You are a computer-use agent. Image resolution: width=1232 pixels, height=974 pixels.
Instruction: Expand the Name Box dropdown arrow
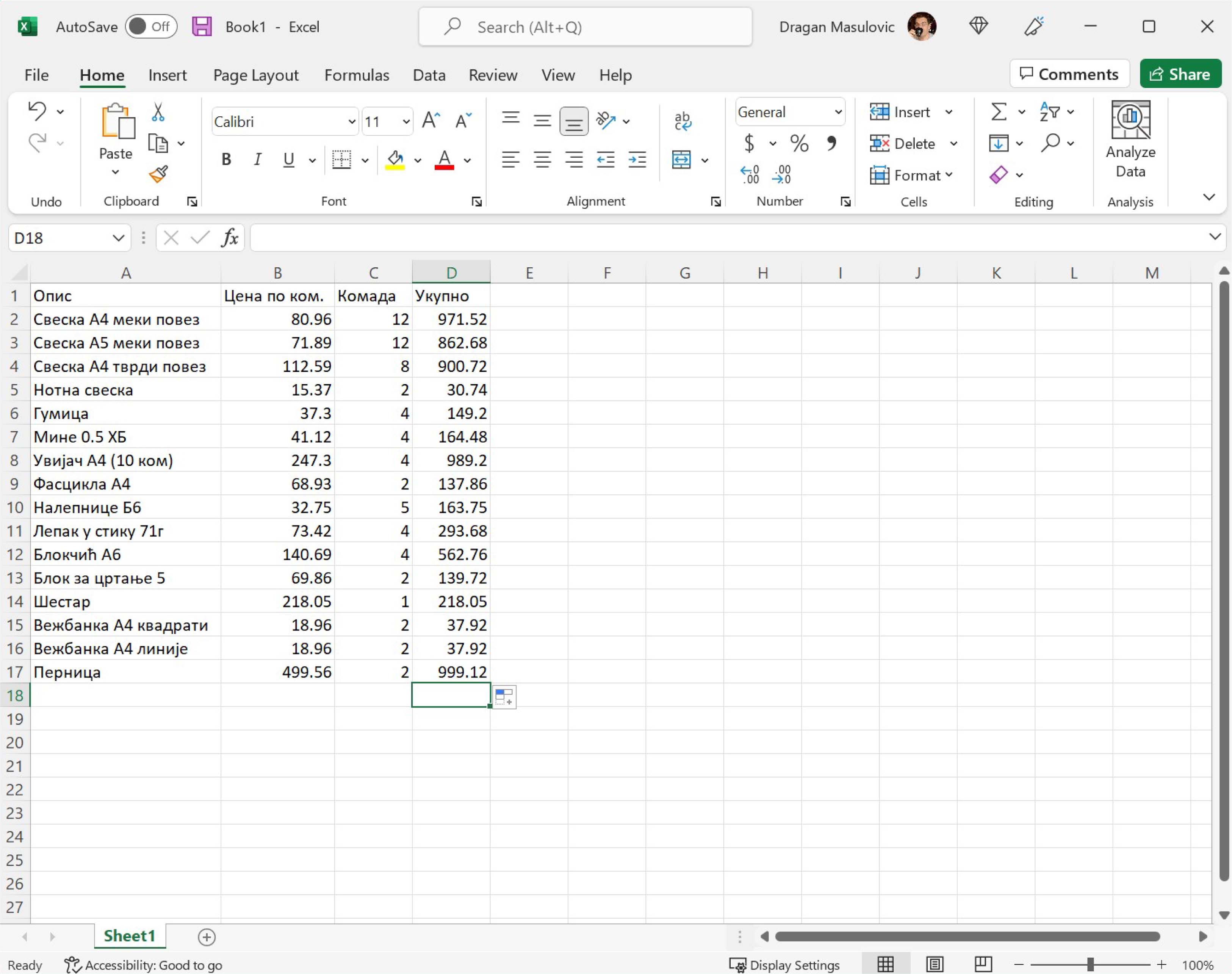tap(118, 238)
